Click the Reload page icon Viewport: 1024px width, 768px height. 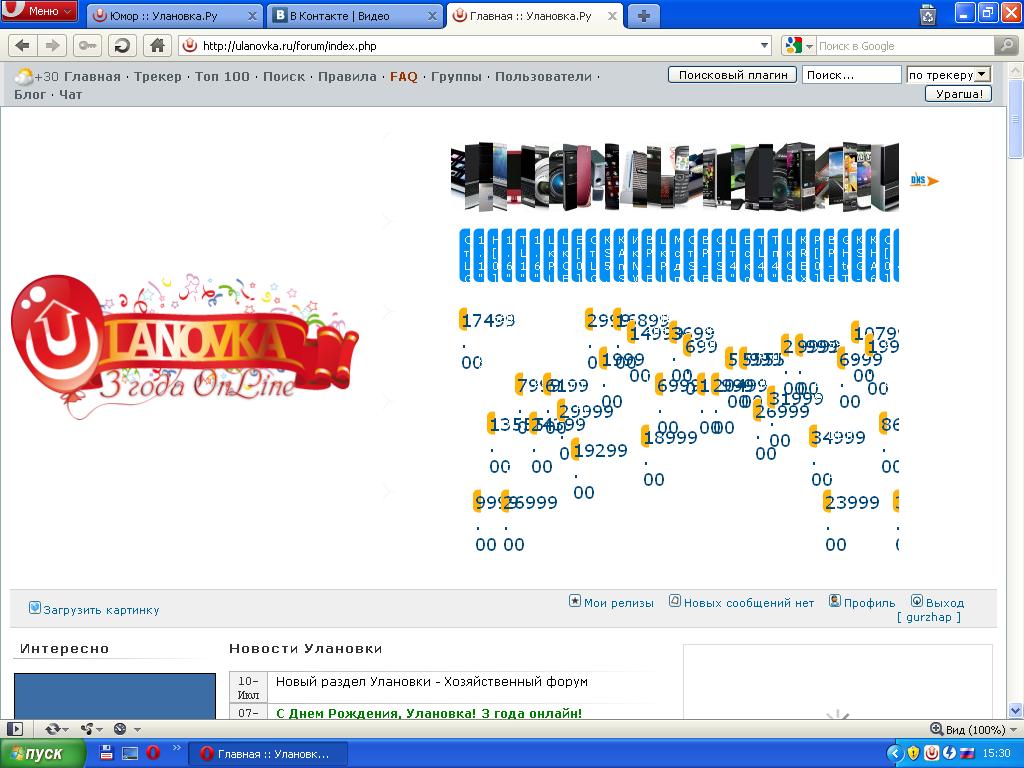[122, 45]
